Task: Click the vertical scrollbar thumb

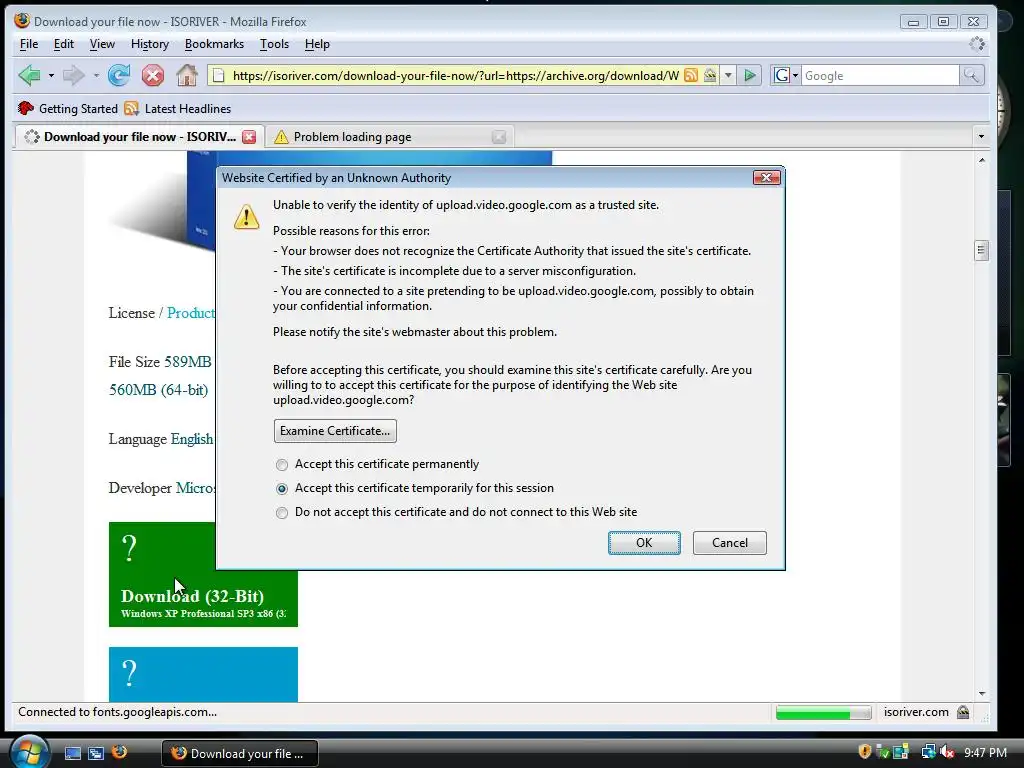Action: tap(981, 250)
